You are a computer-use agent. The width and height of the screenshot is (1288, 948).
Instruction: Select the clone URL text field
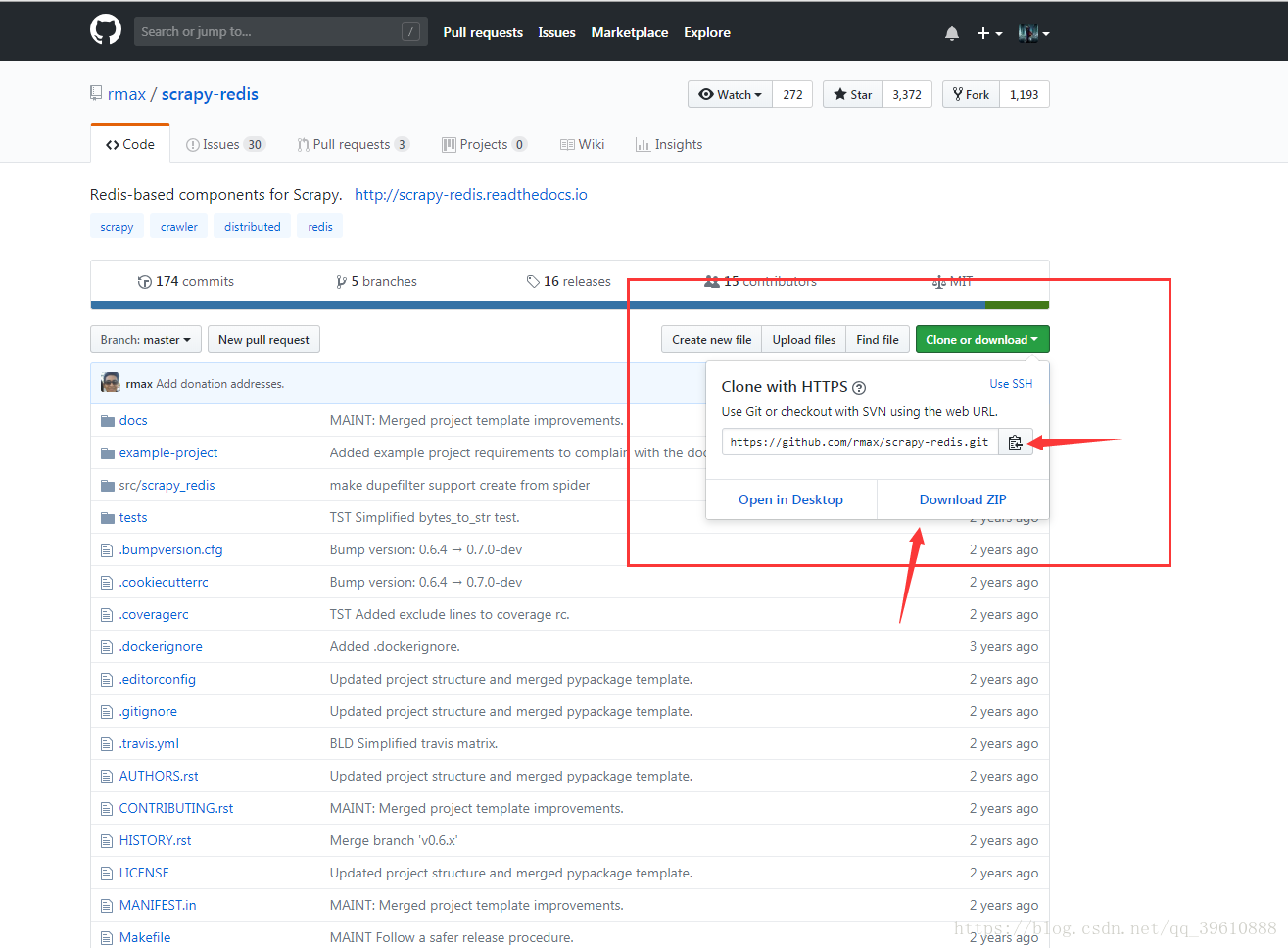coord(860,442)
